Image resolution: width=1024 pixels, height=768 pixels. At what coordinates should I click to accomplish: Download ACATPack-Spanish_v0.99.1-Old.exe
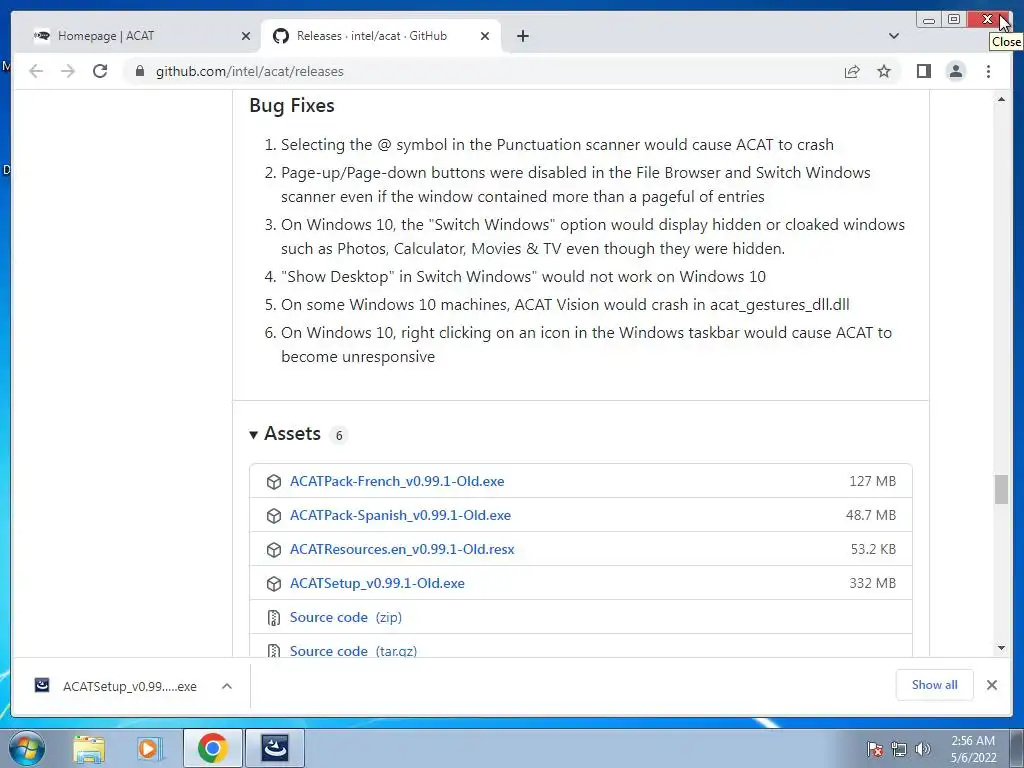(400, 515)
